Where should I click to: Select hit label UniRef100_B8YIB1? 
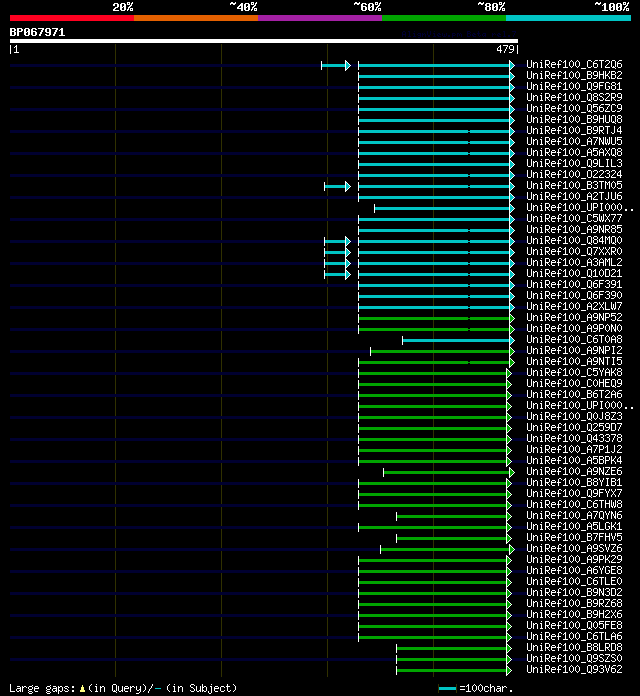(574, 482)
